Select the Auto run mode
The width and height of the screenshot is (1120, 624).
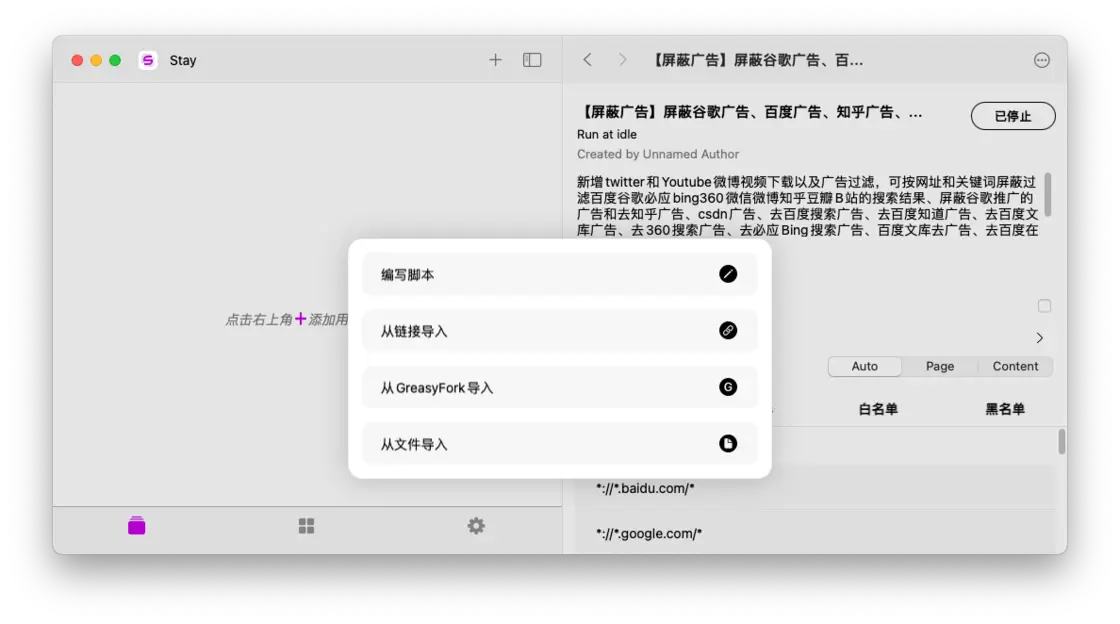point(865,366)
